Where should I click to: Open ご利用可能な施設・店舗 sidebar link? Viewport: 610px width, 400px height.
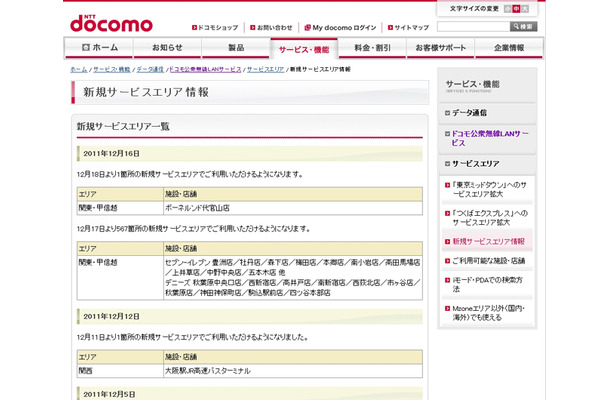click(489, 261)
